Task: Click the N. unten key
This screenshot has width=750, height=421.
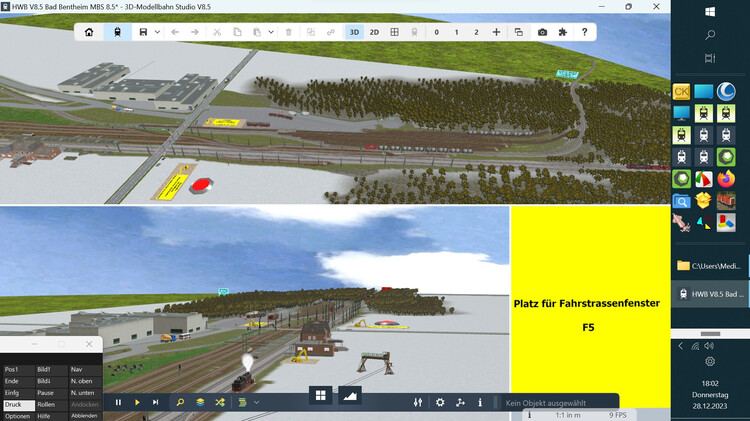Action: pos(85,393)
